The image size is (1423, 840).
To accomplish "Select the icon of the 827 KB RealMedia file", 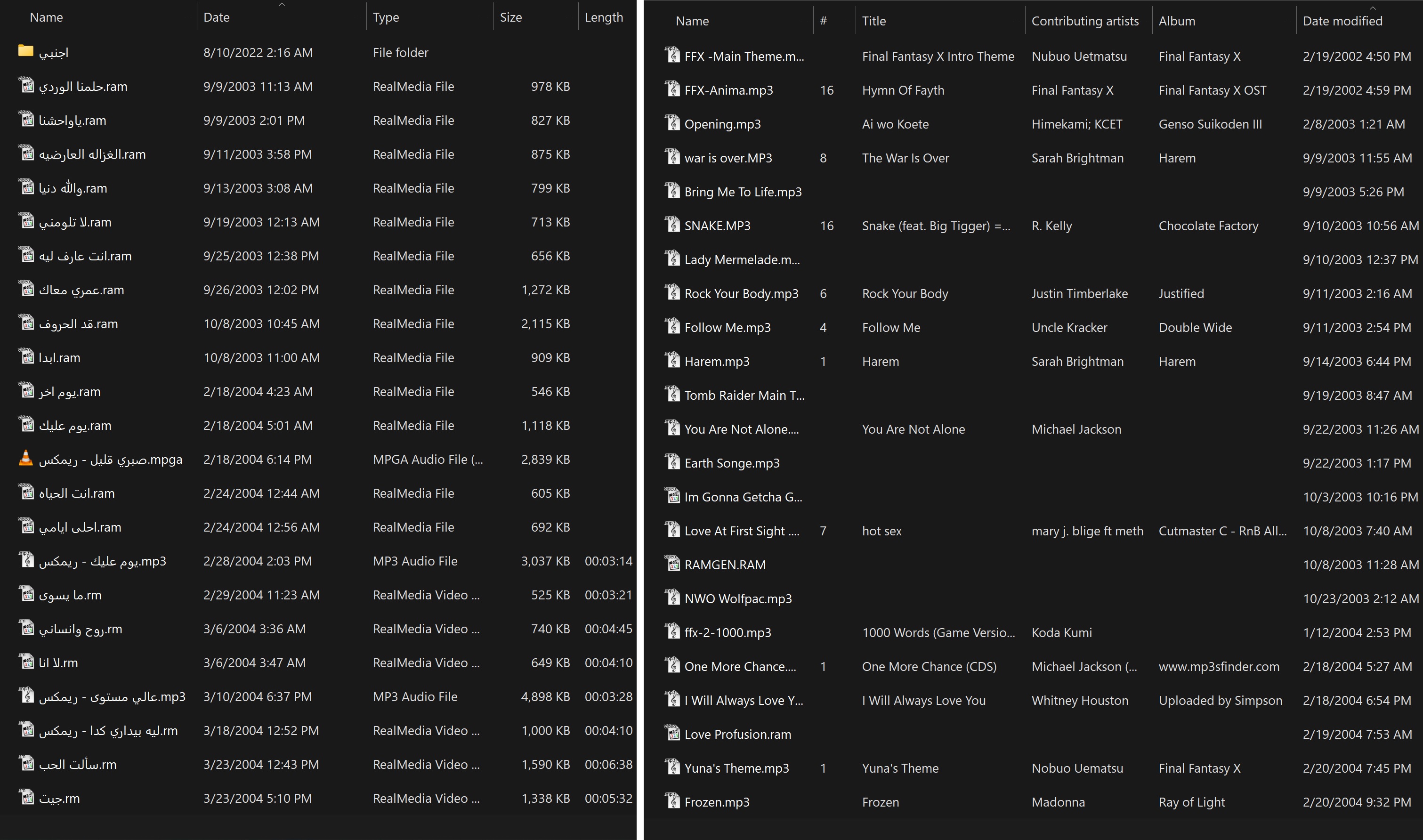I will coord(26,120).
